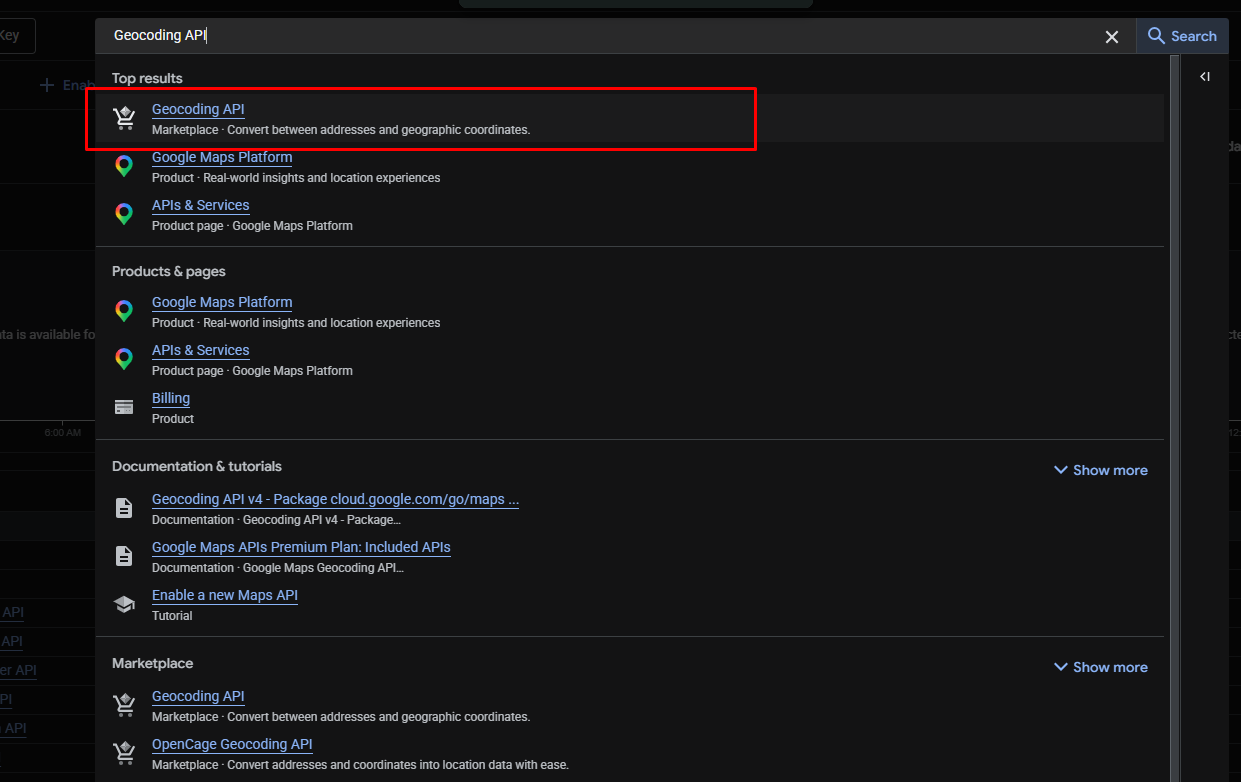
Task: Open the Billing product link
Action: [x=171, y=398]
